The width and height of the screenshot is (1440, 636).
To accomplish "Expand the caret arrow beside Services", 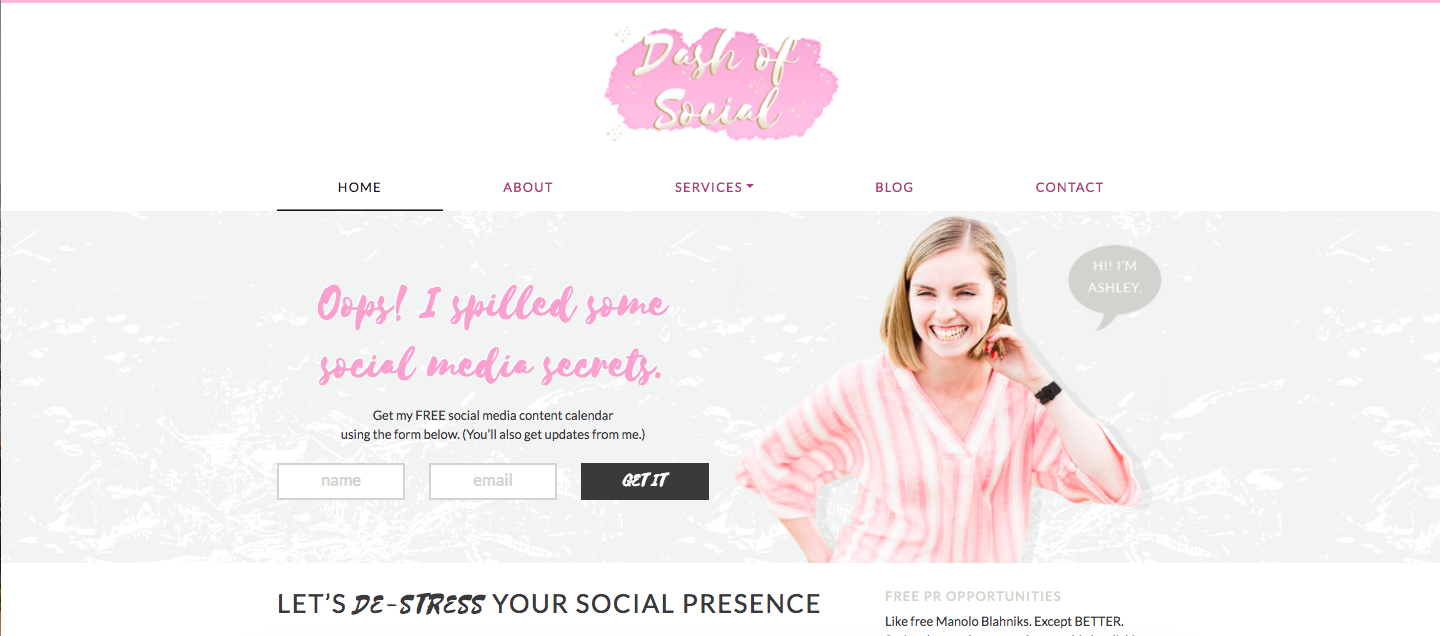I will [x=750, y=187].
